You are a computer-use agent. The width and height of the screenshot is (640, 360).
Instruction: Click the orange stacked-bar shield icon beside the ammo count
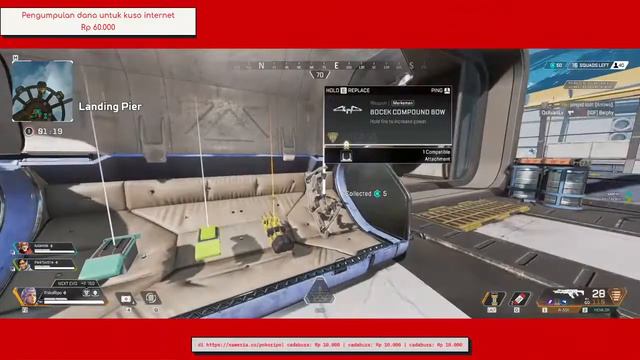click(x=616, y=296)
